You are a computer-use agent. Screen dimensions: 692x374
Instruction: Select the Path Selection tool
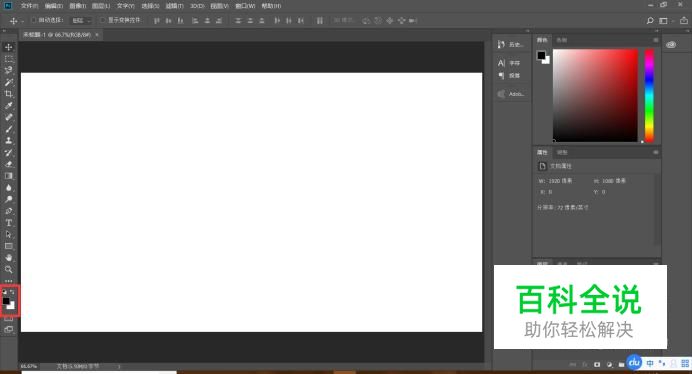(8, 234)
